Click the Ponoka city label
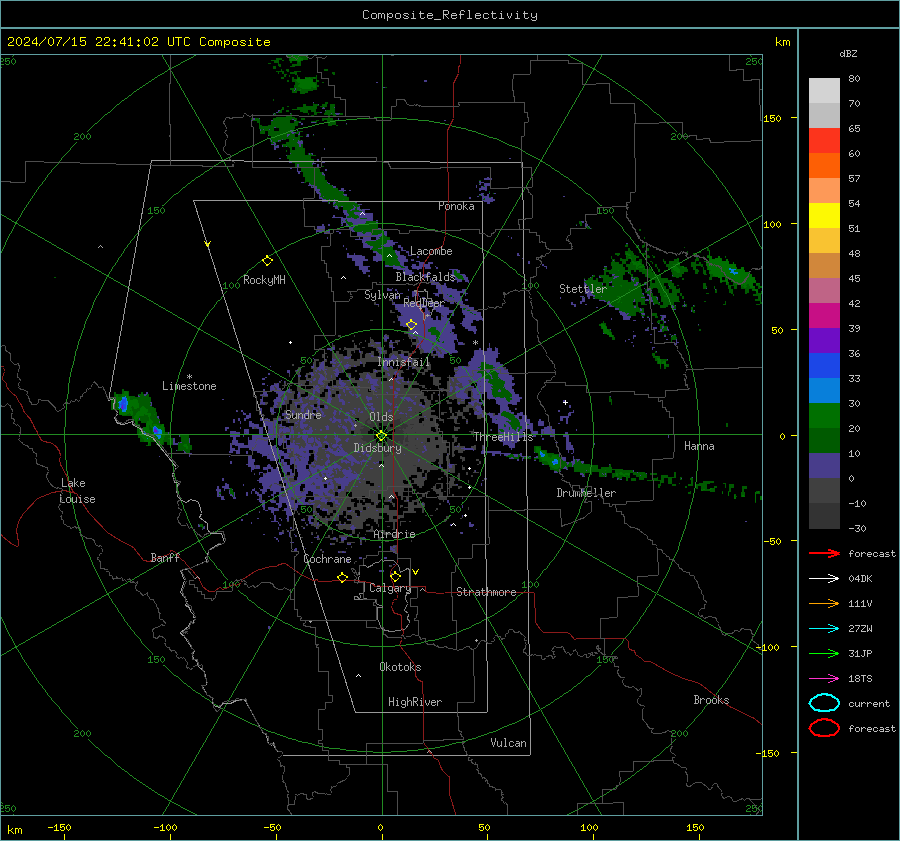 pyautogui.click(x=456, y=206)
